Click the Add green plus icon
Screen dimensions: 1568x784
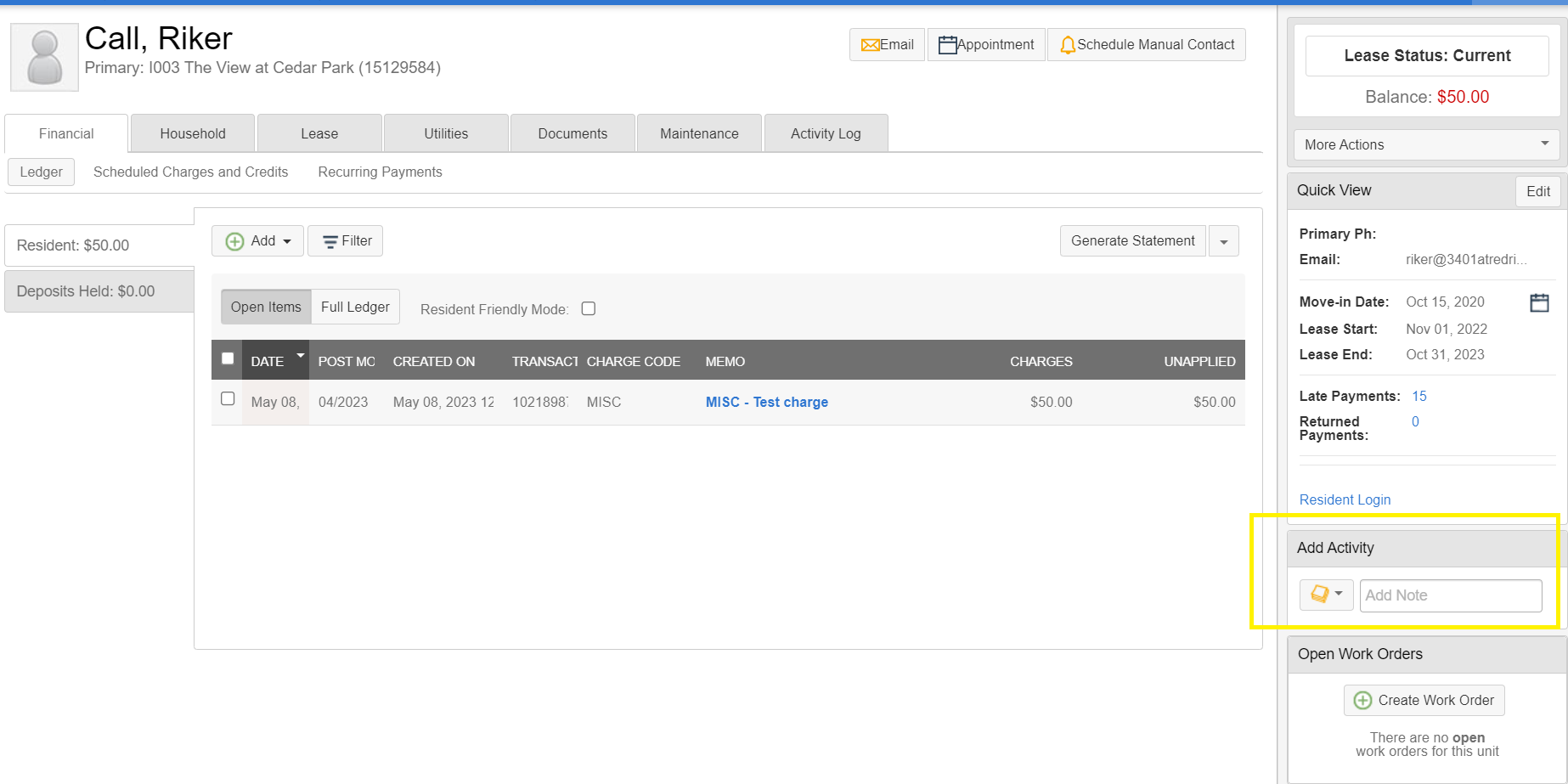pyautogui.click(x=234, y=241)
